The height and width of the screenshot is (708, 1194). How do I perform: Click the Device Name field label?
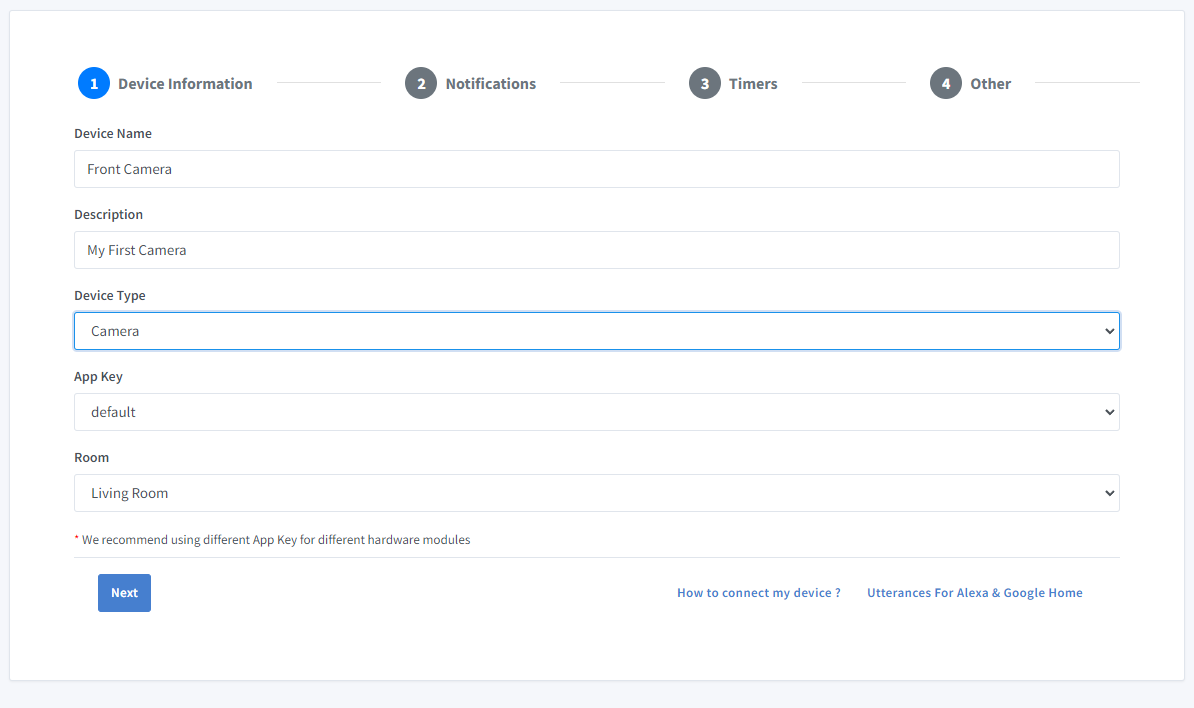coord(113,134)
